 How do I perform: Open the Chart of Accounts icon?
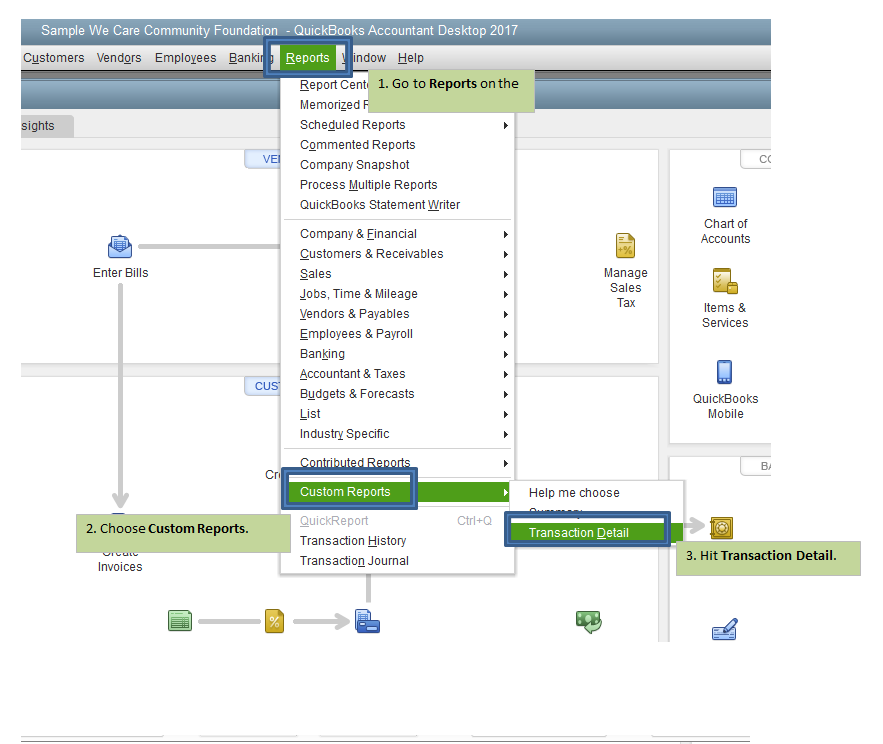coord(725,197)
